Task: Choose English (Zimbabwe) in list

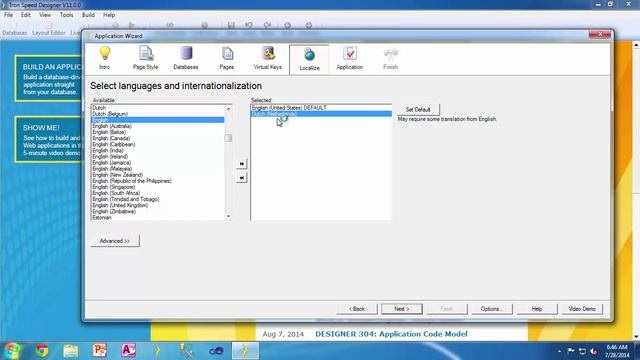Action: pos(158,211)
